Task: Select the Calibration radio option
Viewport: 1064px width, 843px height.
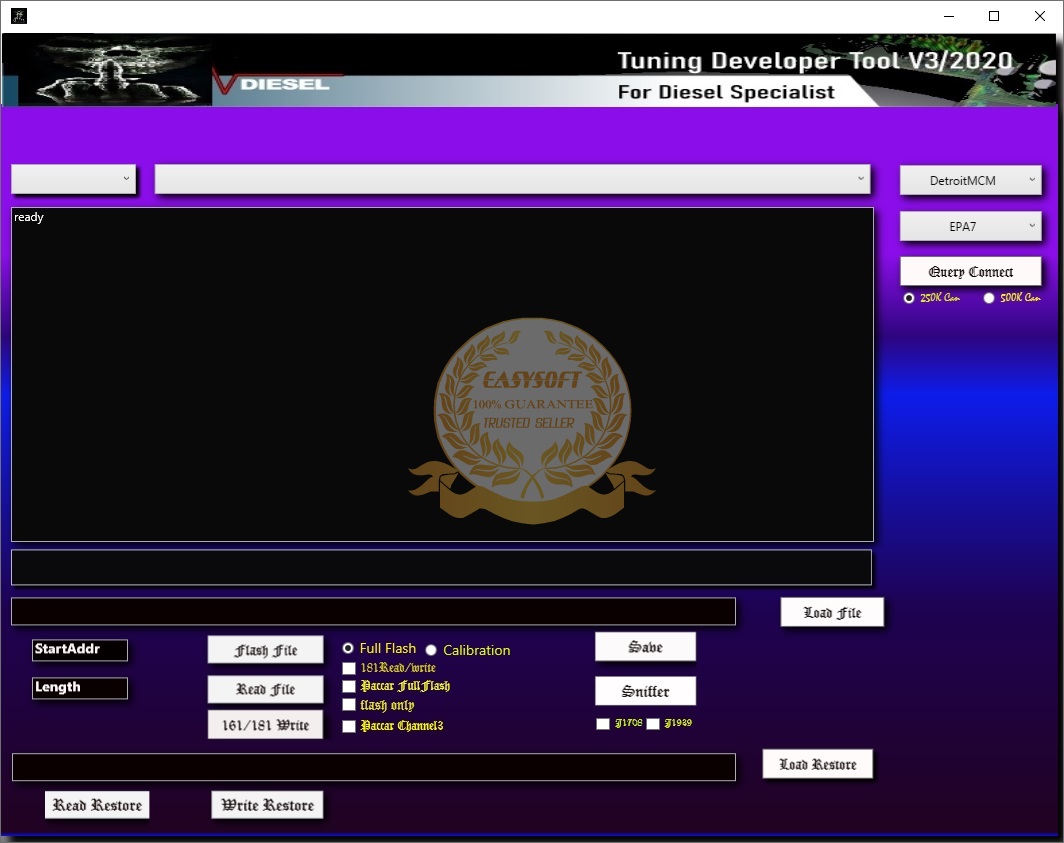Action: click(431, 650)
